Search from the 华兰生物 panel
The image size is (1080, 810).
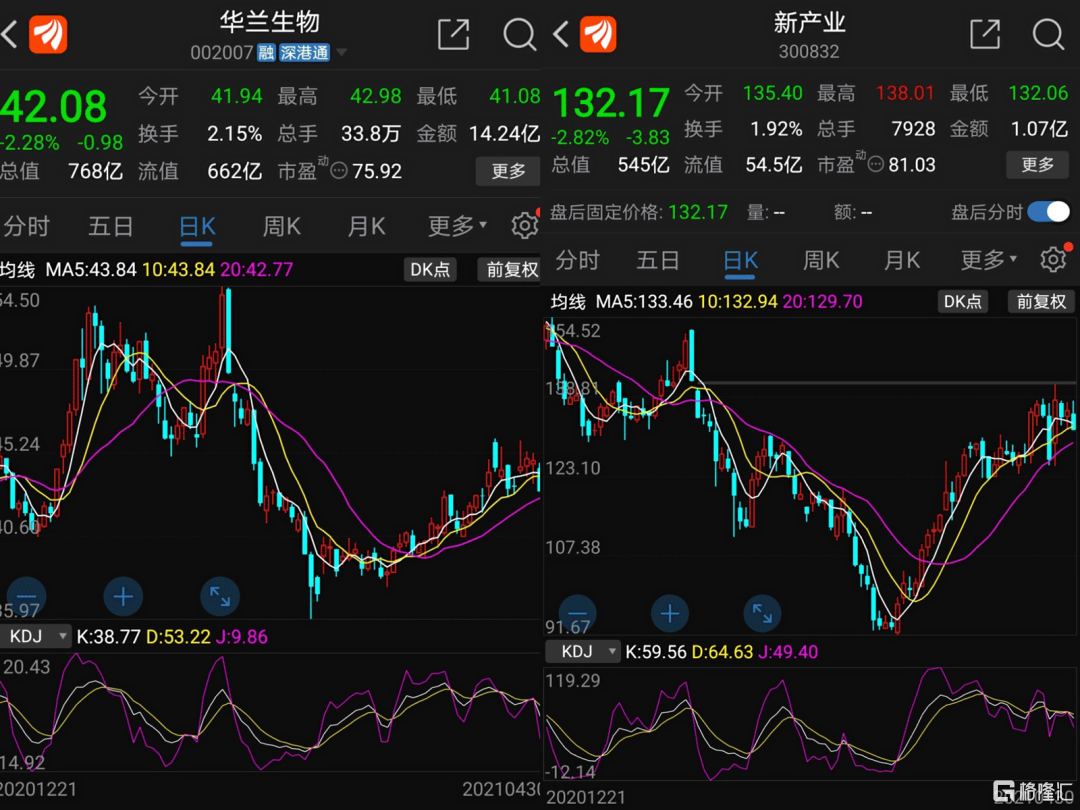click(519, 34)
